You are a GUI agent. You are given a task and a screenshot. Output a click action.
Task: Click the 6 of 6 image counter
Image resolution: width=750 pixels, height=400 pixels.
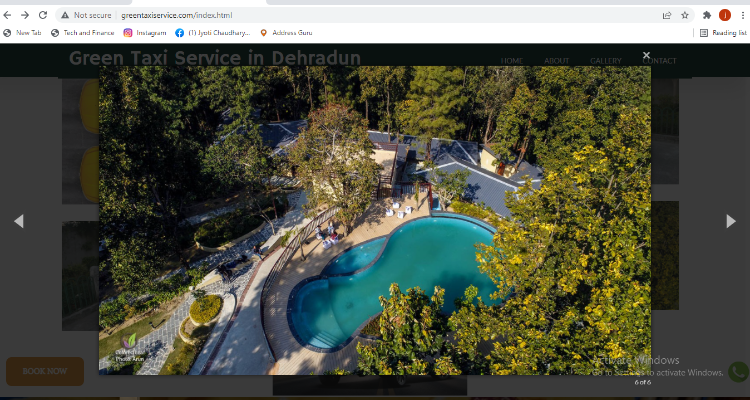click(642, 382)
